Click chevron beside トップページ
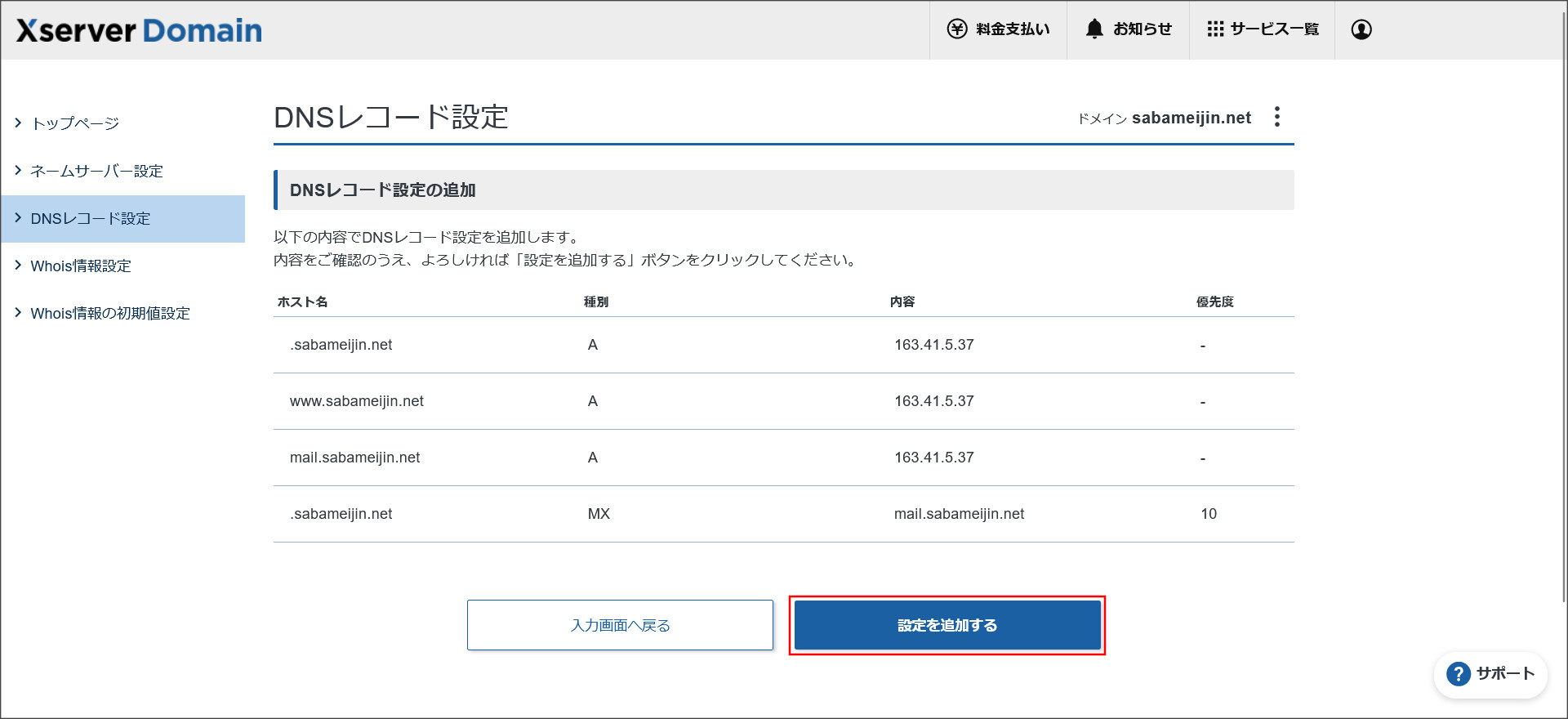The image size is (1568, 719). click(18, 123)
